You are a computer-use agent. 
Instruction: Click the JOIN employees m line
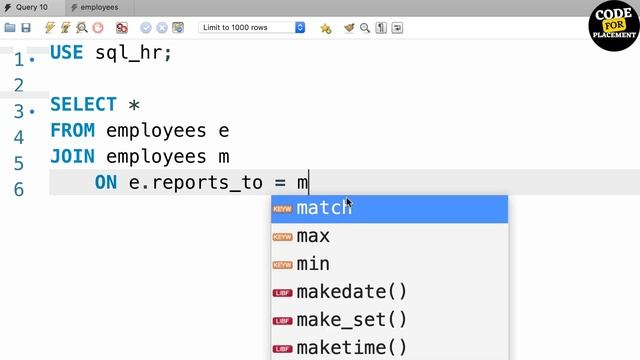tap(140, 157)
